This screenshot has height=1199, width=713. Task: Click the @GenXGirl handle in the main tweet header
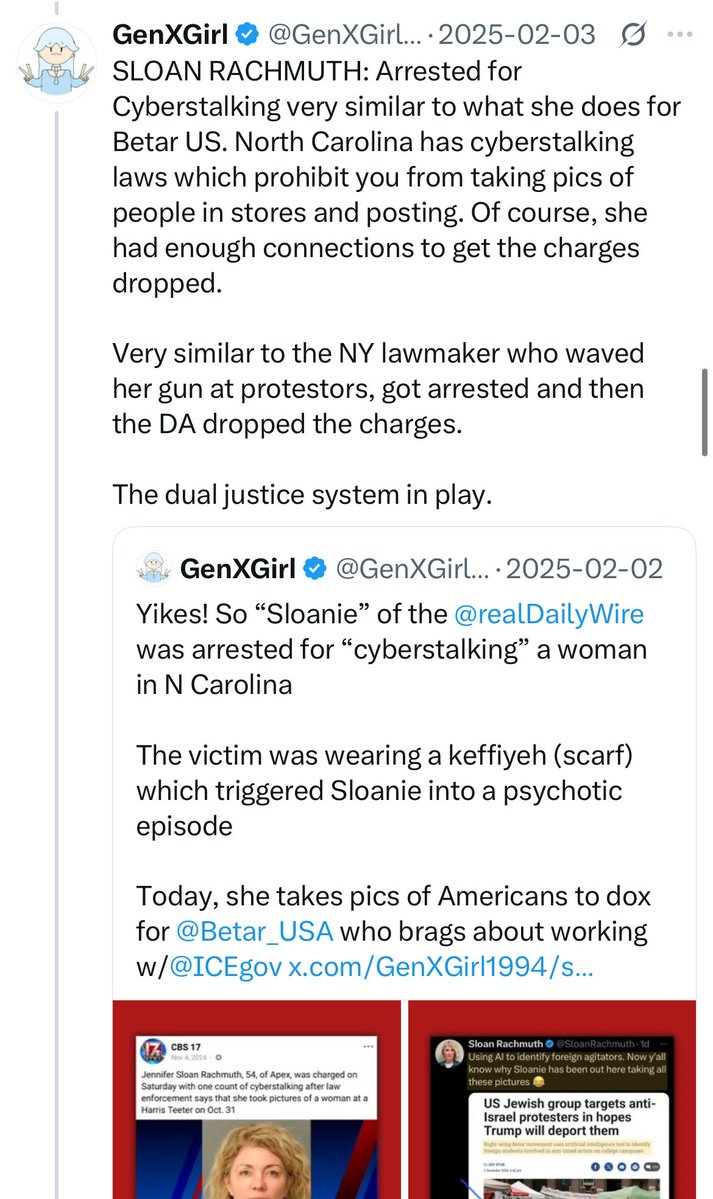[x=332, y=35]
